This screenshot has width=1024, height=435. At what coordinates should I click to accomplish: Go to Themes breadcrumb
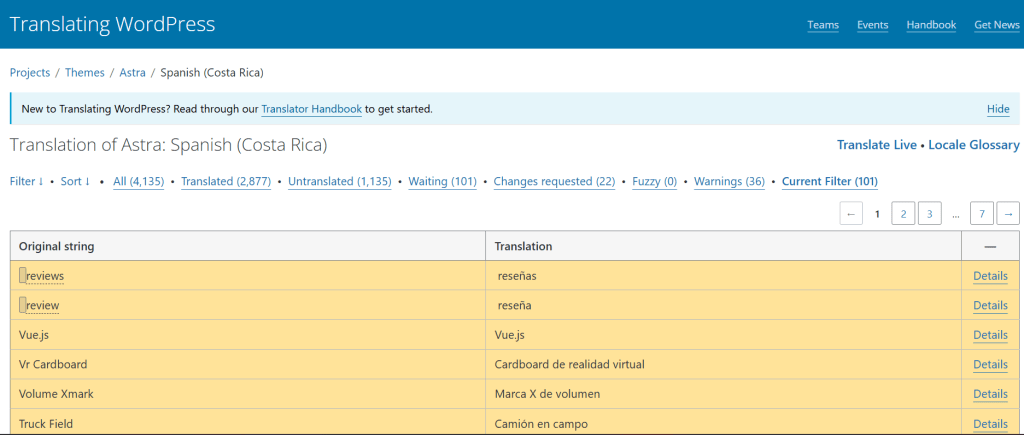[x=85, y=72]
